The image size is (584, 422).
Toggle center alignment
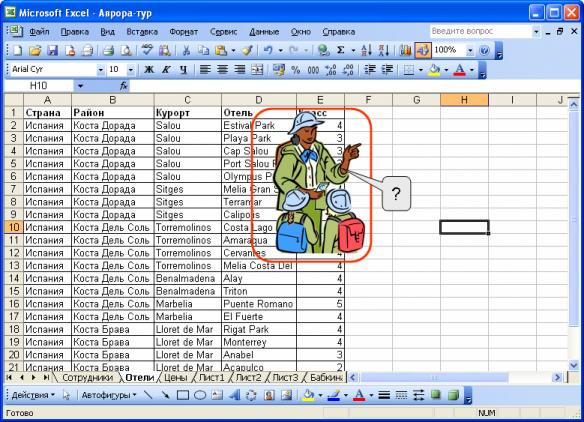222,70
